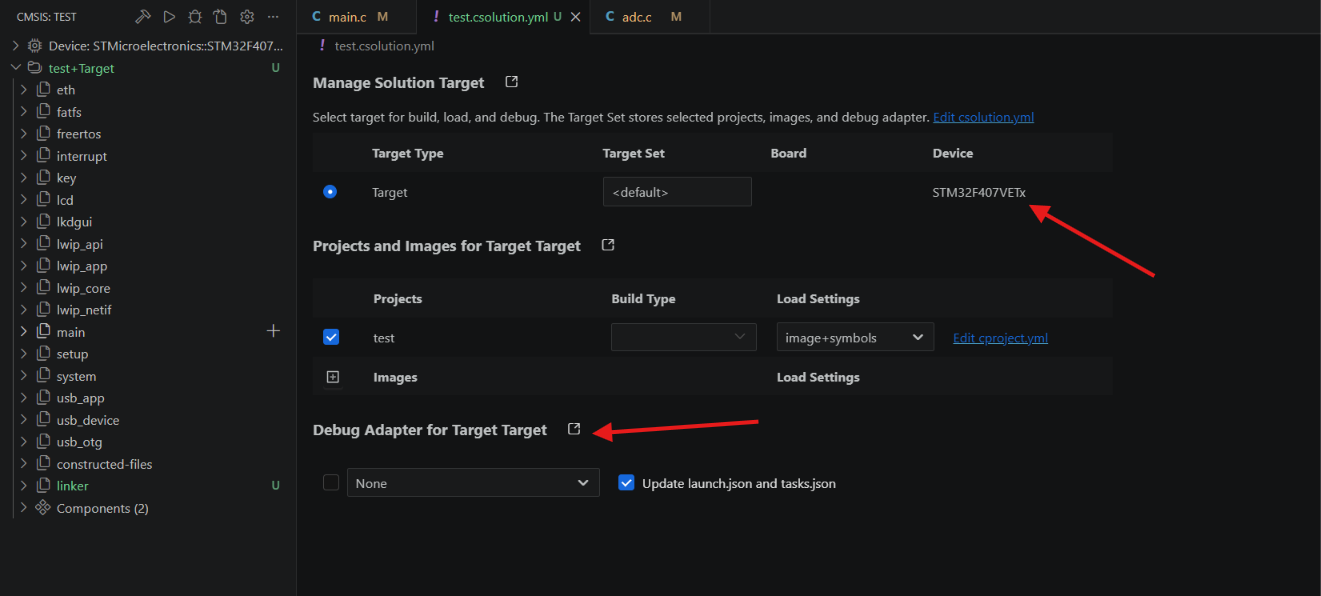Toggle Update launch.json and tasks.json checkbox
Screen dimensions: 1321x596
click(x=627, y=482)
